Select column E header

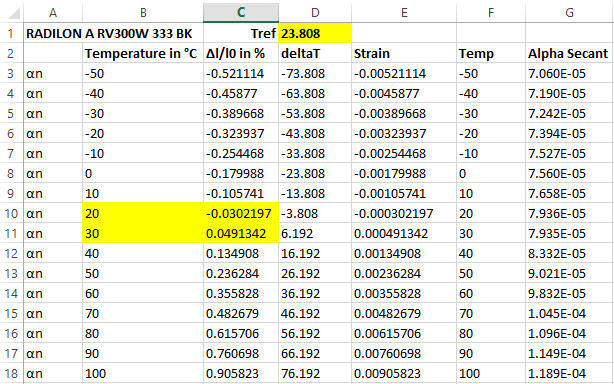(x=404, y=13)
